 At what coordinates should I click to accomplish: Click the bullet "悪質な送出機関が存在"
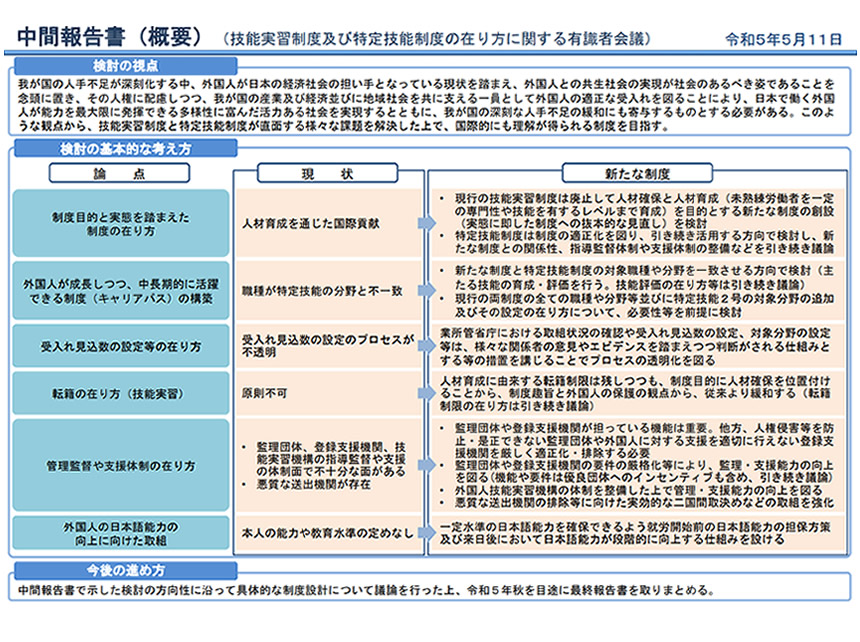(x=307, y=484)
